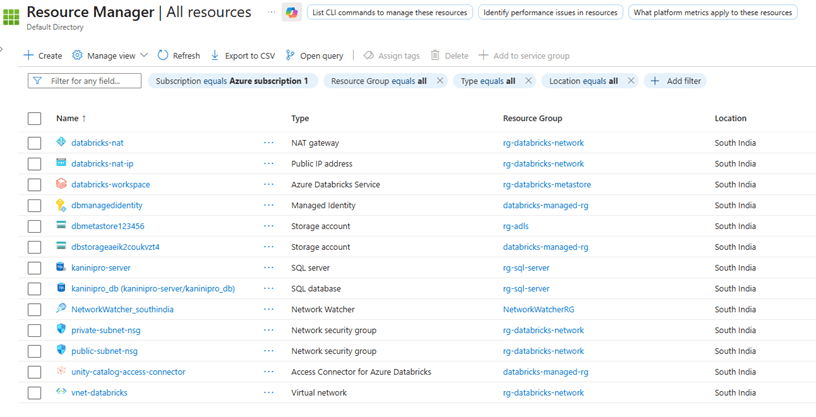Viewport: 816px width, 417px height.
Task: Remove the Resource Group equals all filter
Action: click(440, 81)
